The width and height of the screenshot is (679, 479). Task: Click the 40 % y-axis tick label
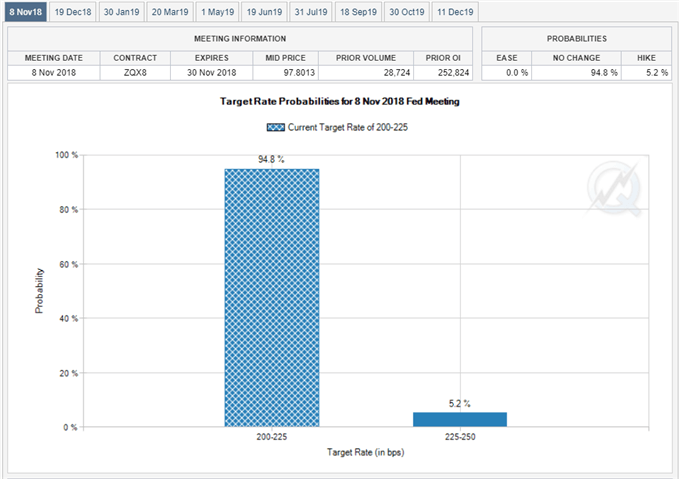click(68, 319)
